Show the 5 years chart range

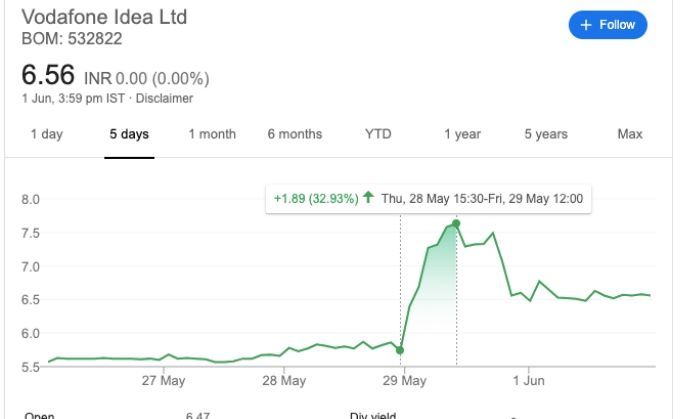point(545,135)
